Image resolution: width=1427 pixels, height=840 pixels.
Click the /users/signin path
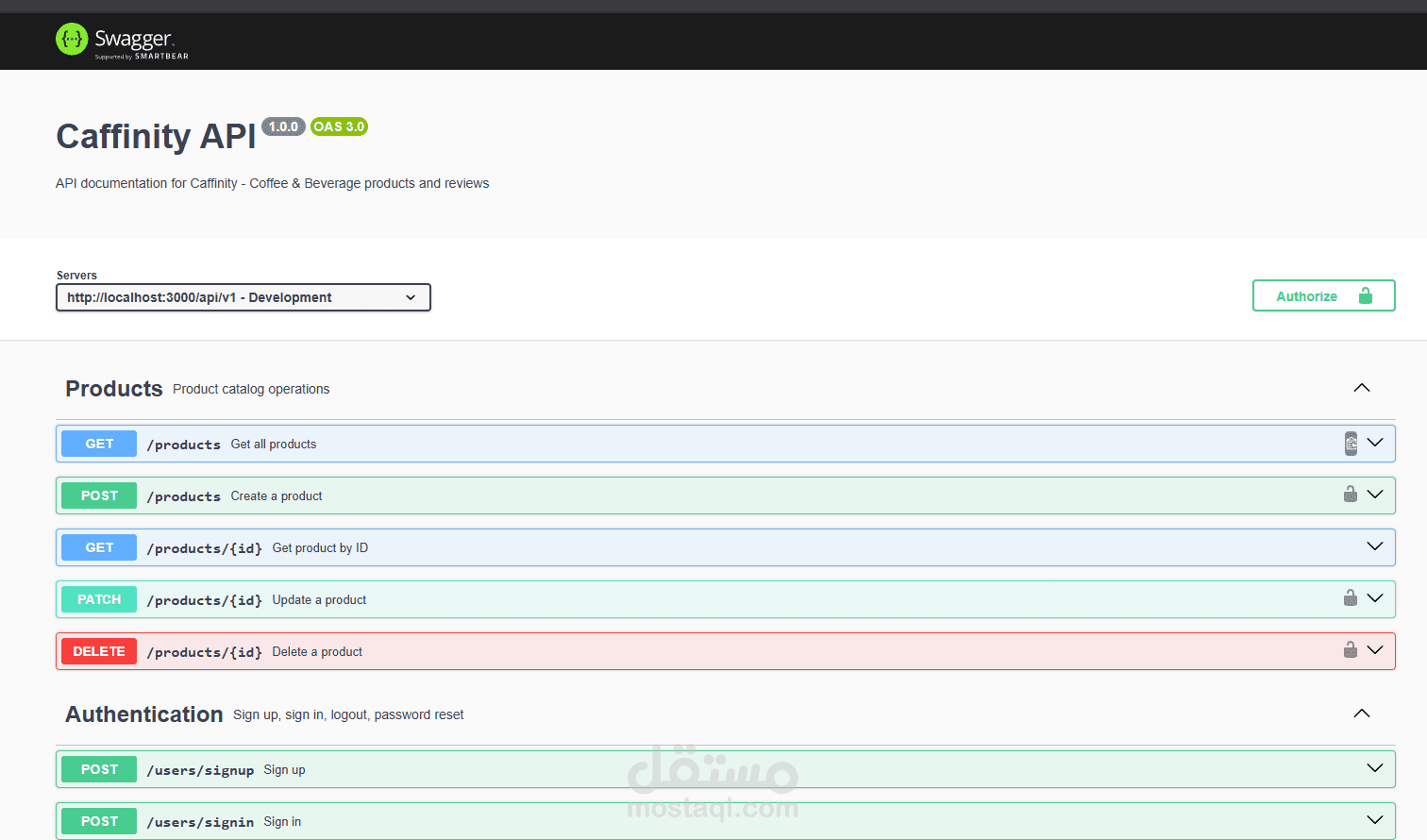[x=200, y=822]
